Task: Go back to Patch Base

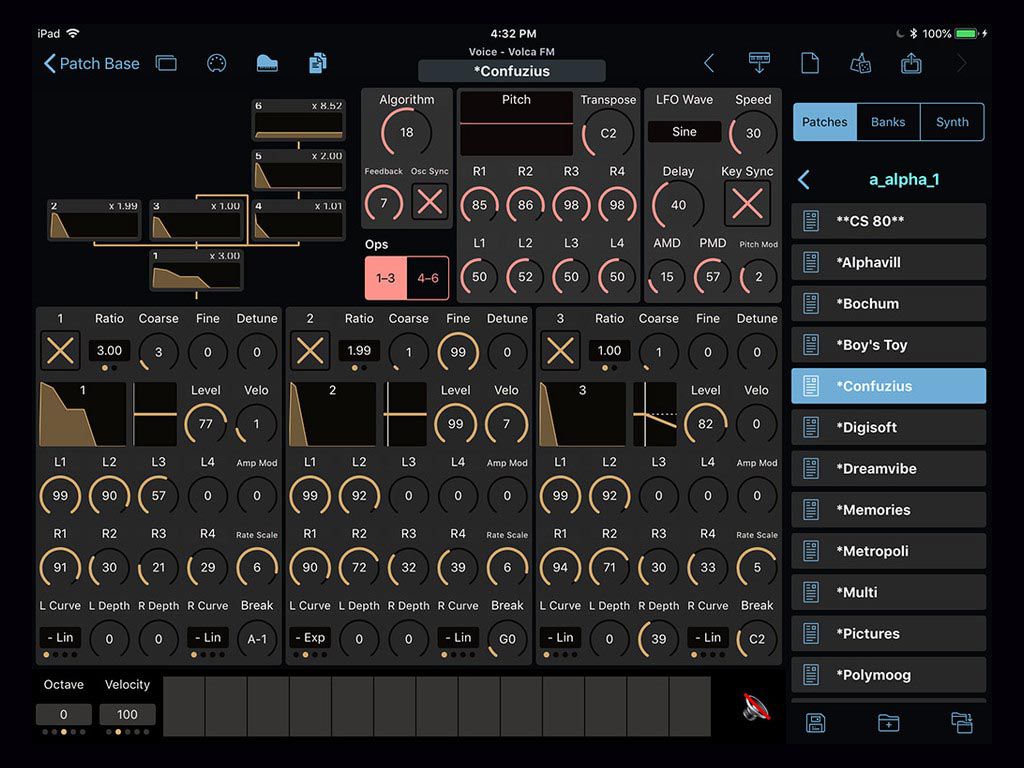Action: pyautogui.click(x=92, y=63)
